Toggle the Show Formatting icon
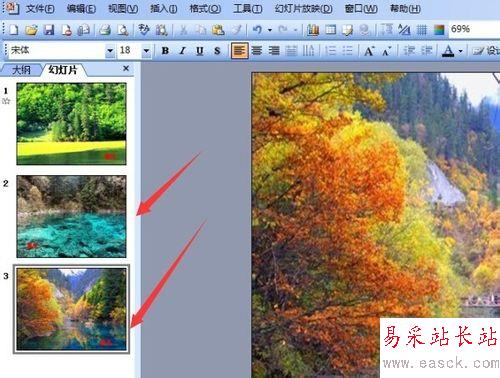The image size is (500, 378). 404,30
